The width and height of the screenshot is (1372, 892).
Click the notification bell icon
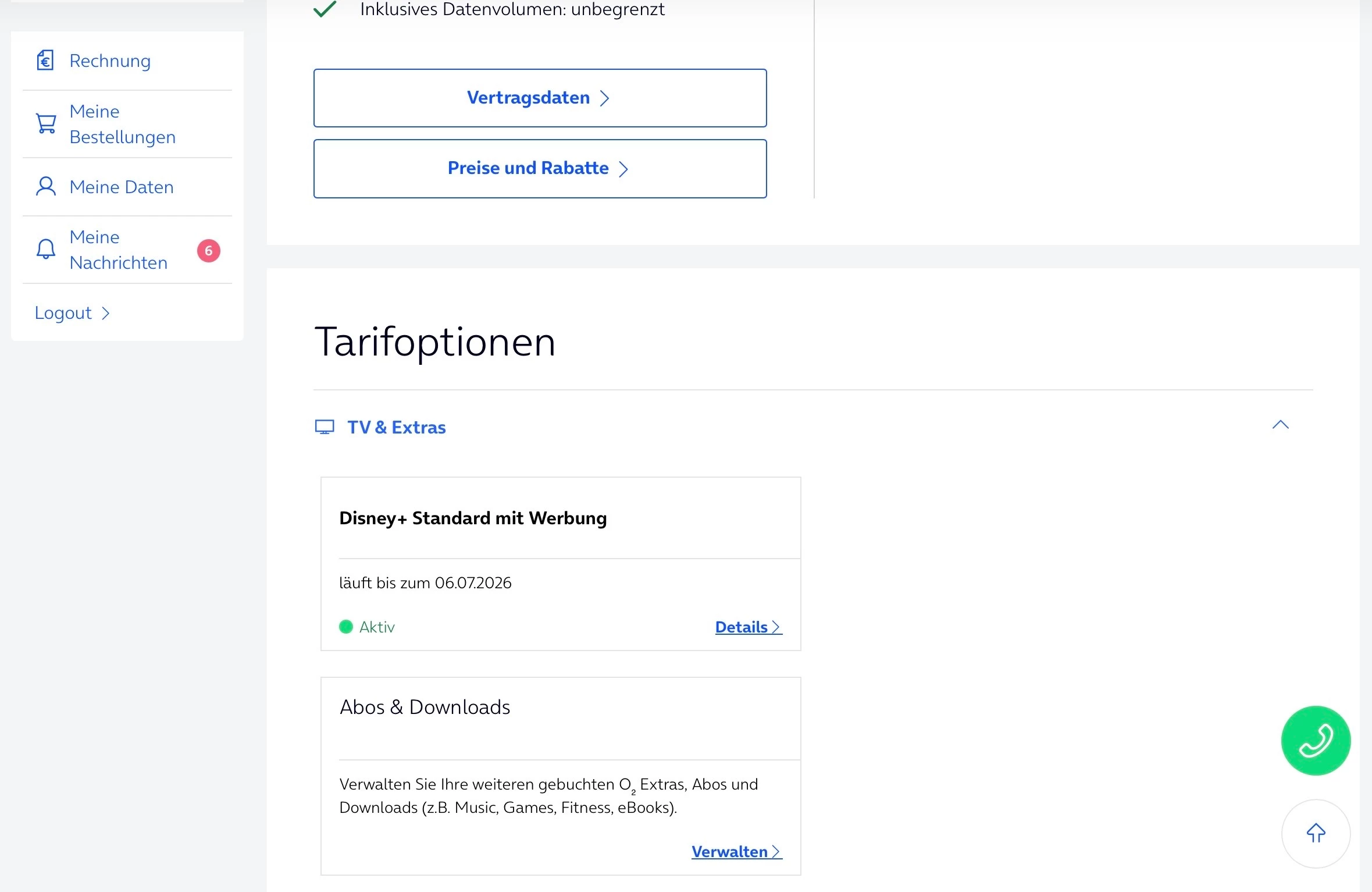point(46,249)
